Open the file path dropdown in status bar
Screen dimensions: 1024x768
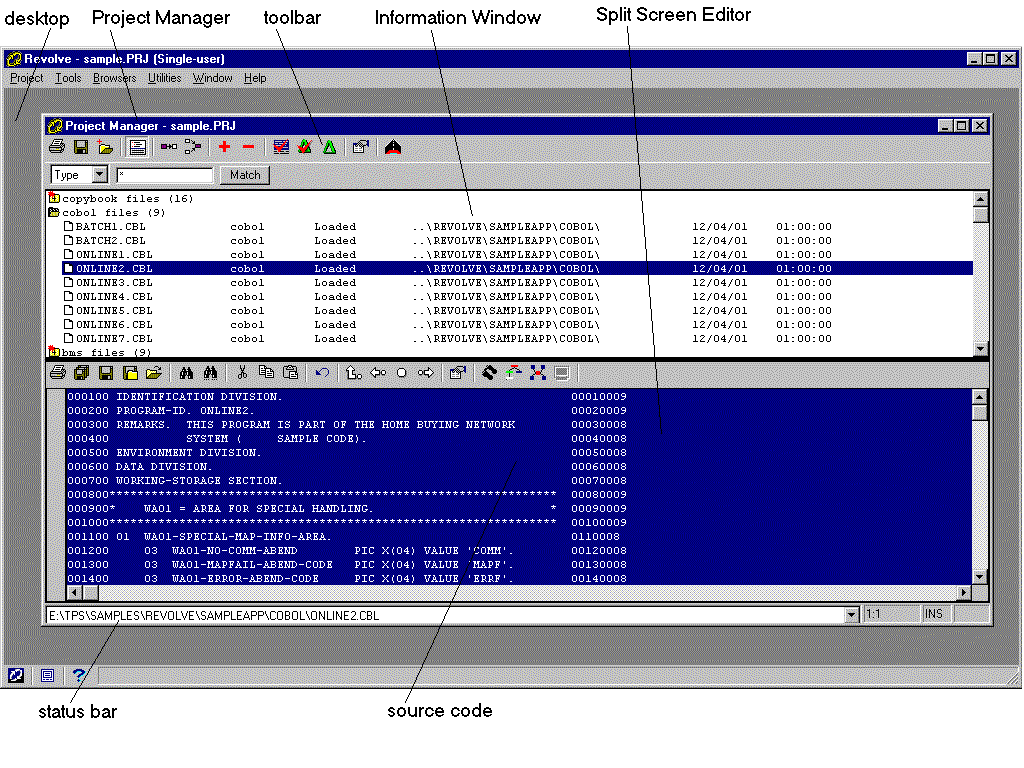(x=852, y=615)
